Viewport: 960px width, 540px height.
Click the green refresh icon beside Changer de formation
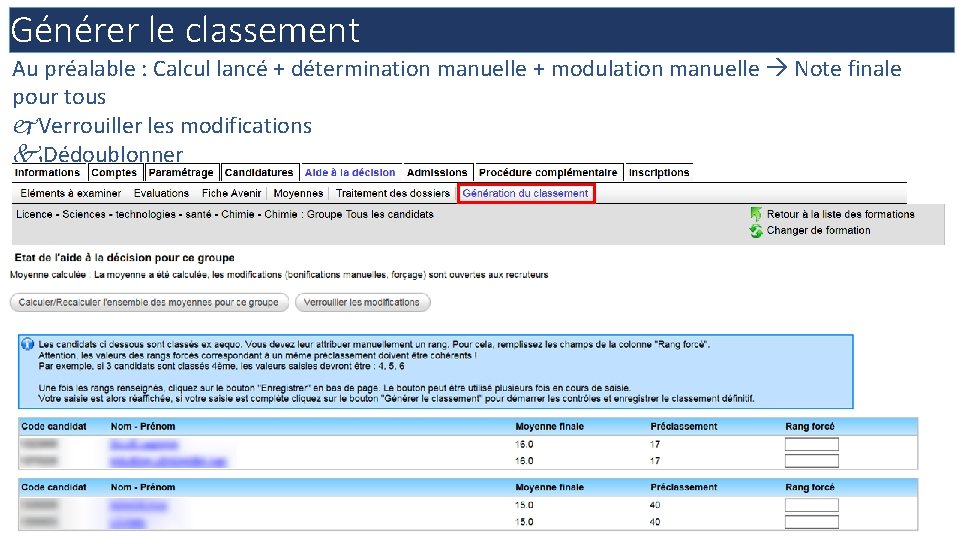[756, 231]
